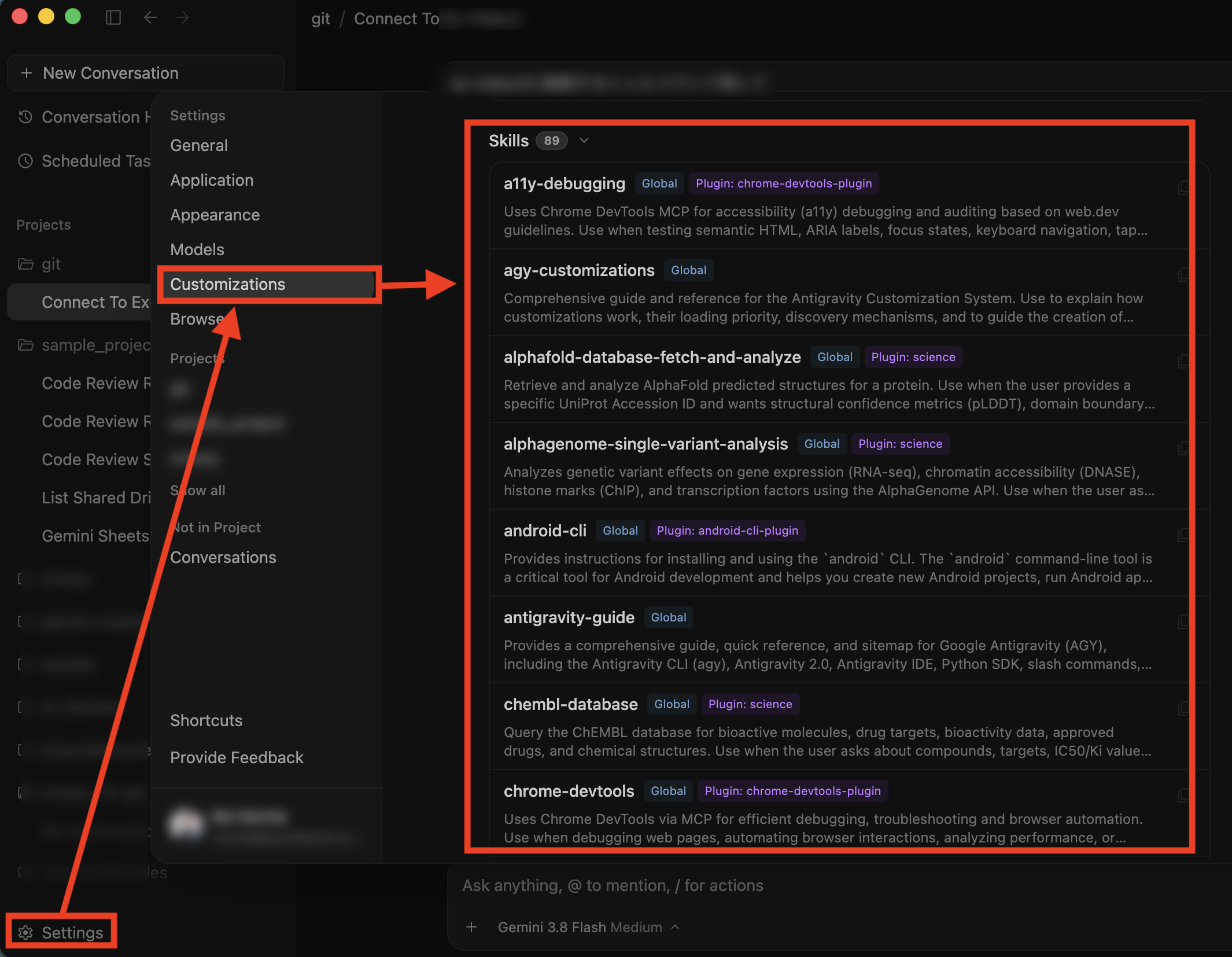This screenshot has width=1232, height=957.
Task: Open Conversations settings entry
Action: [x=223, y=557]
